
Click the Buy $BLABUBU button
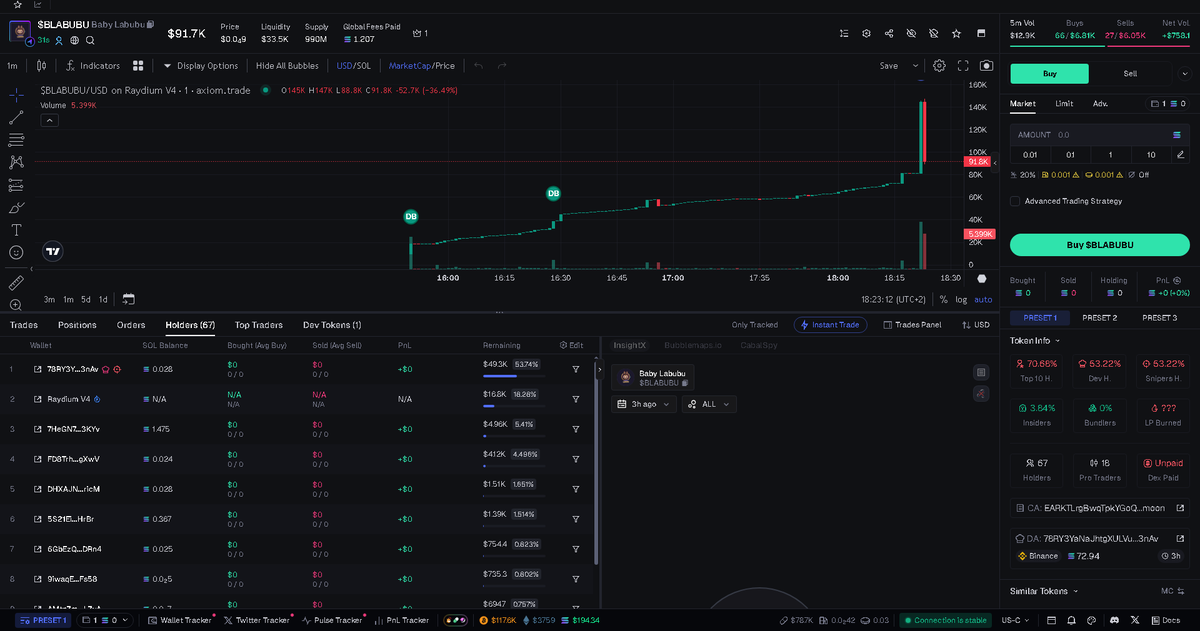coord(1099,245)
